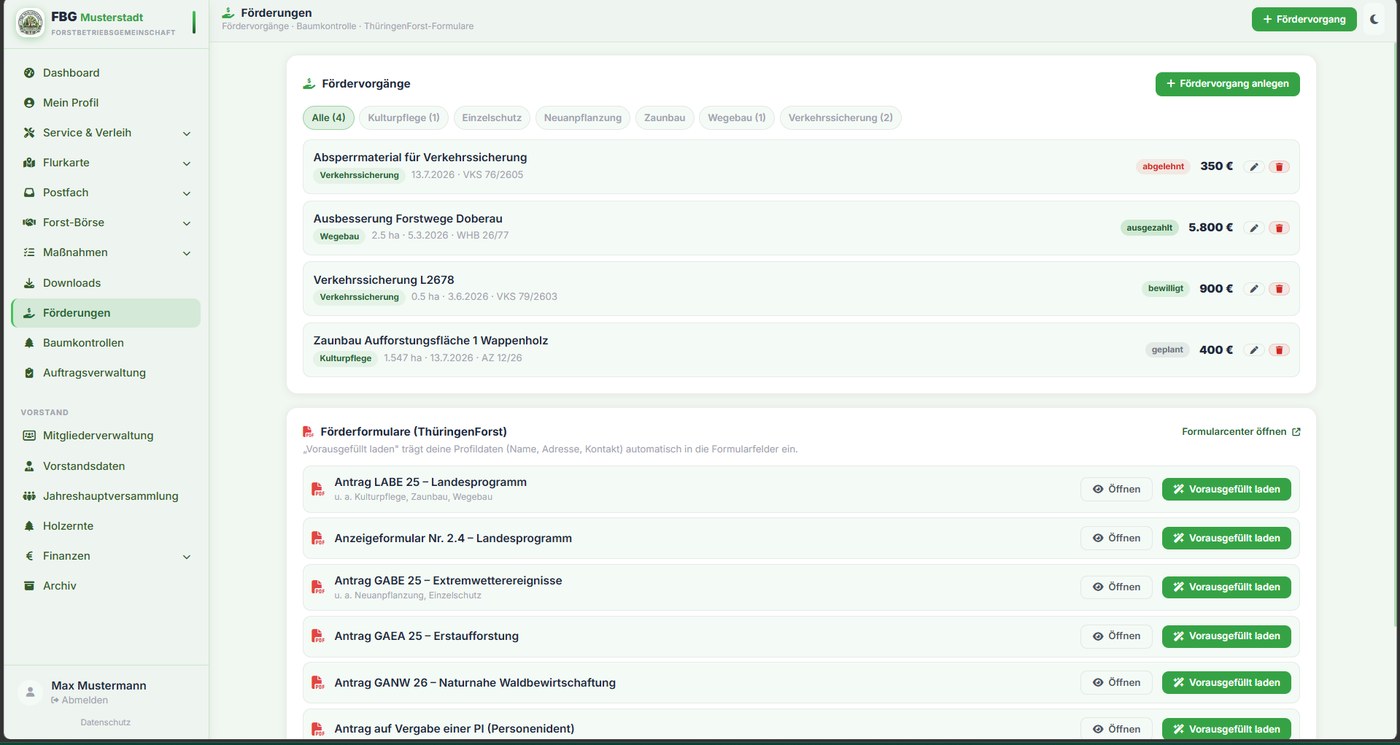1400x745 pixels.
Task: Open Archiv in the sidebar
Action: (x=105, y=586)
